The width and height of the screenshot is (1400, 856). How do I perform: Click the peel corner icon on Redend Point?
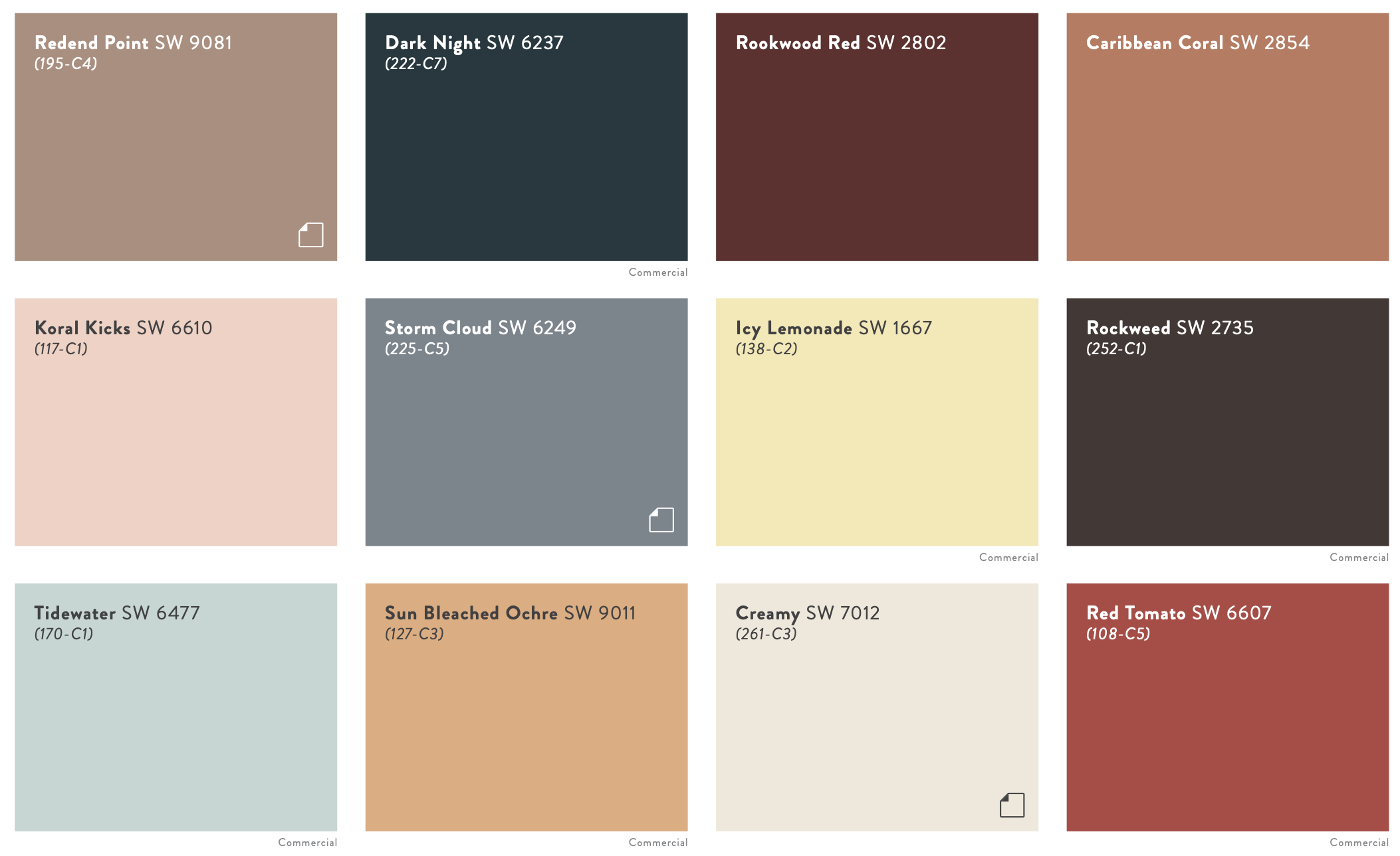pyautogui.click(x=310, y=235)
